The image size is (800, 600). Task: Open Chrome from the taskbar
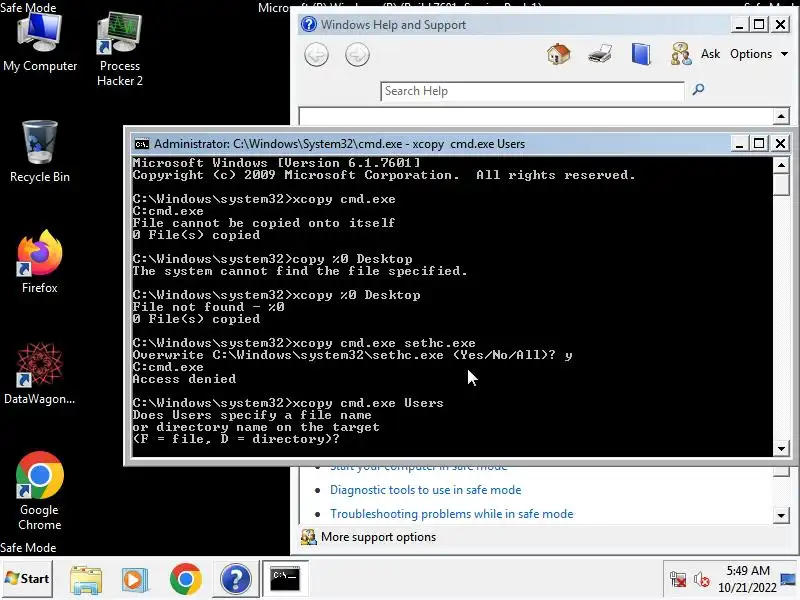tap(186, 579)
